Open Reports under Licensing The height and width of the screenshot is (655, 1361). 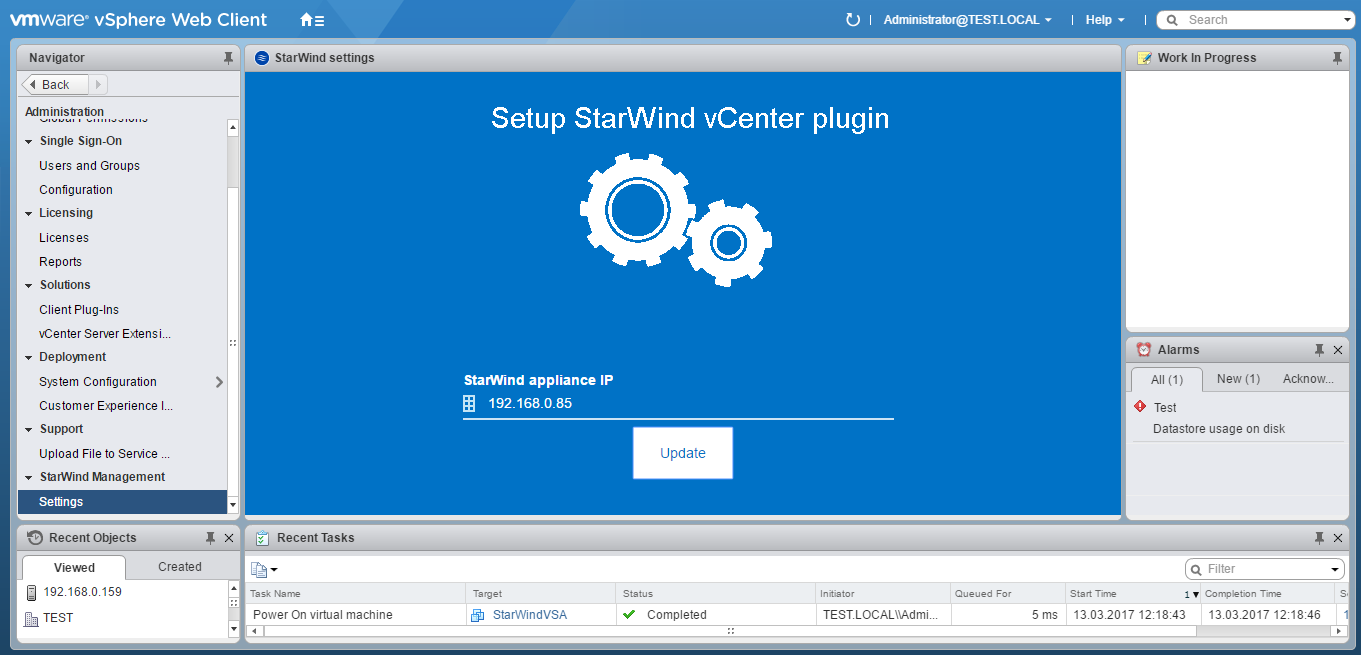[60, 262]
